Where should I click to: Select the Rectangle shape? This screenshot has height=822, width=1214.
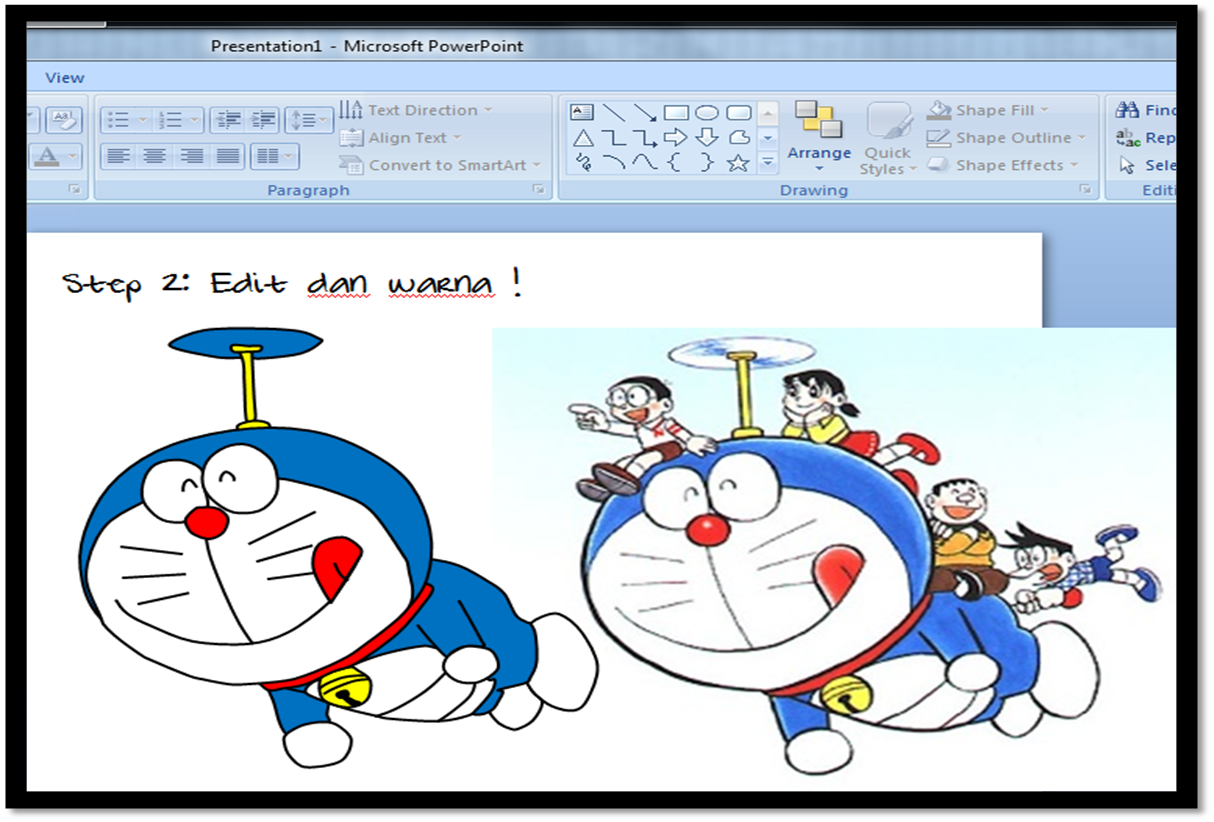tap(676, 113)
